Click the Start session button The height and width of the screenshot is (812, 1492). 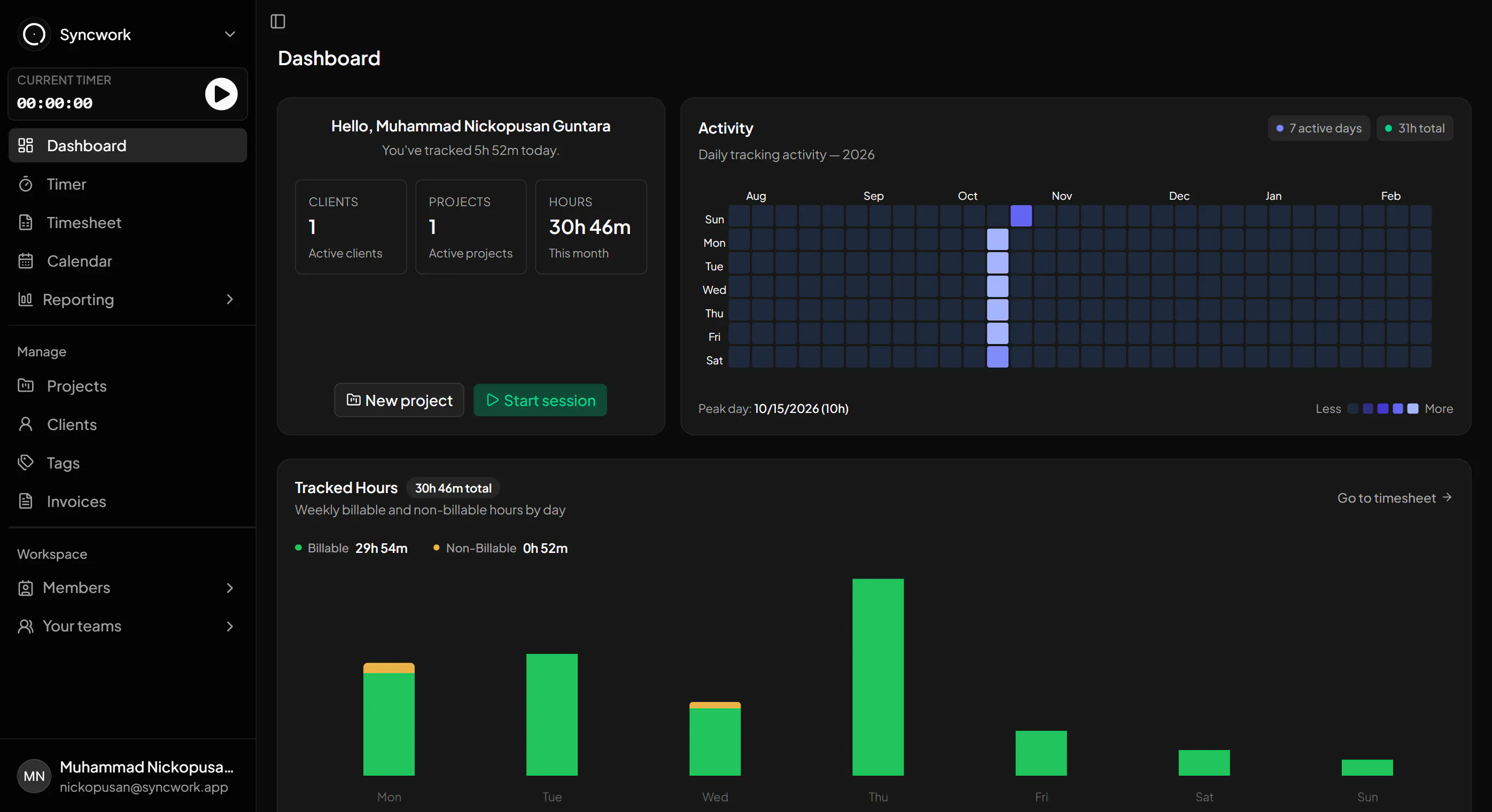(x=540, y=400)
